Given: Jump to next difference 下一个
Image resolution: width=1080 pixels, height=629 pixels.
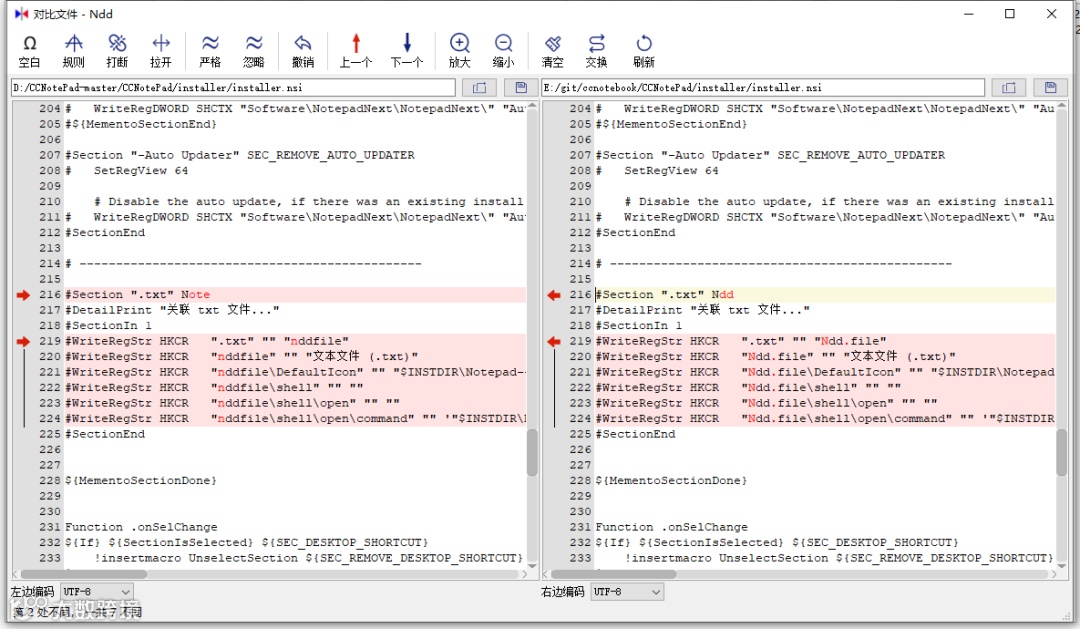Looking at the screenshot, I should [407, 51].
